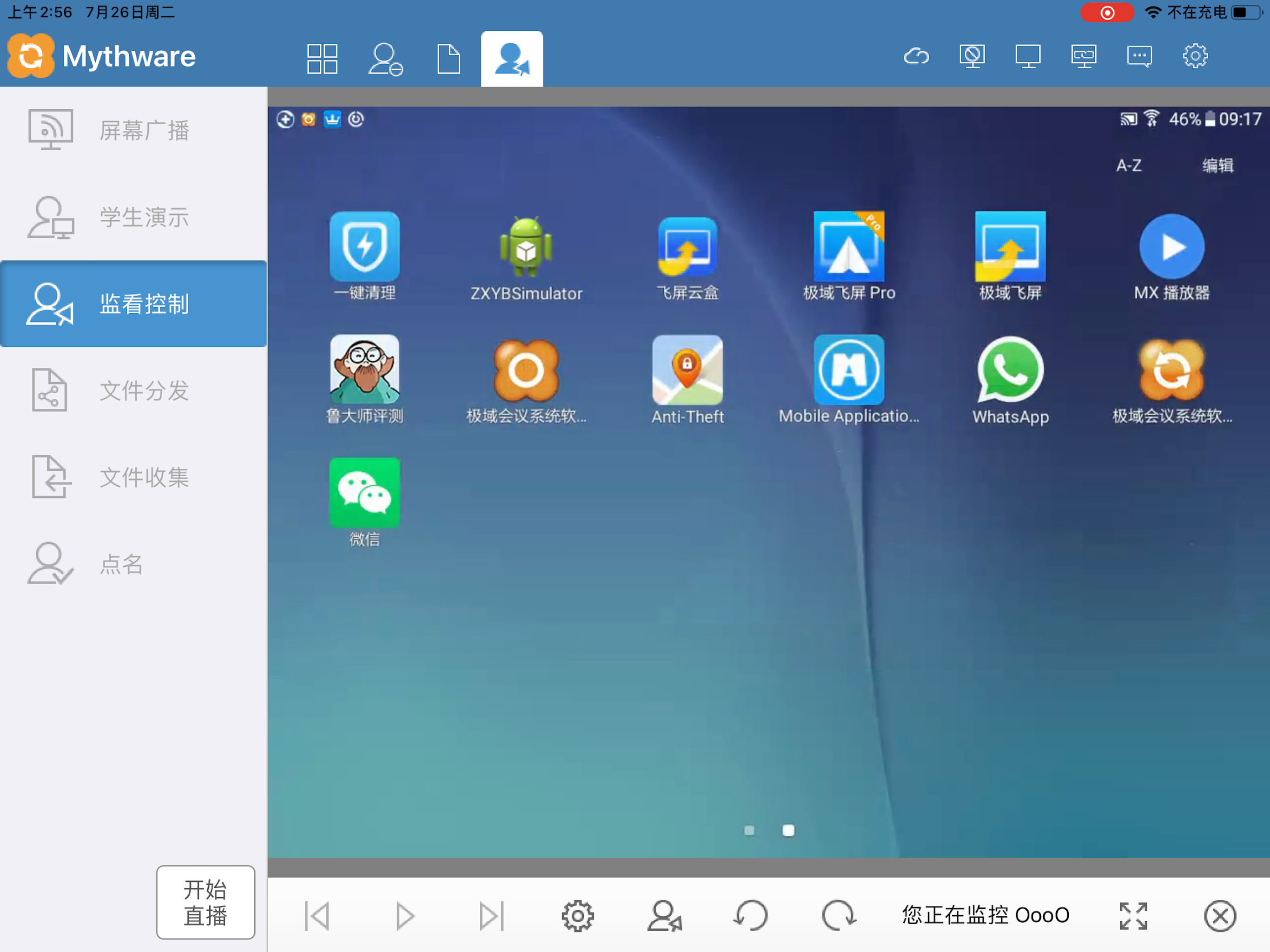
Task: Click the cloud sync icon in top toolbar
Action: click(916, 56)
